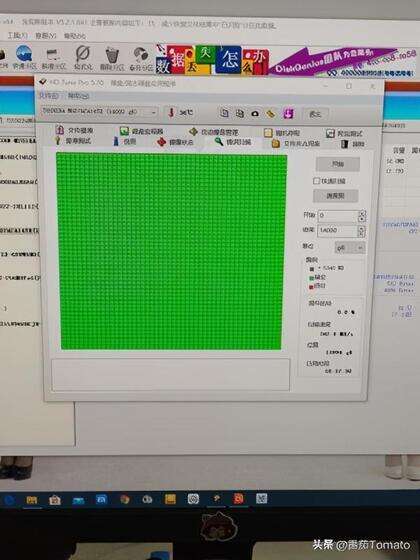Screen dimensions: 420x560
Task: Click the QR-pattern icon on taskbar
Action: 261,498
